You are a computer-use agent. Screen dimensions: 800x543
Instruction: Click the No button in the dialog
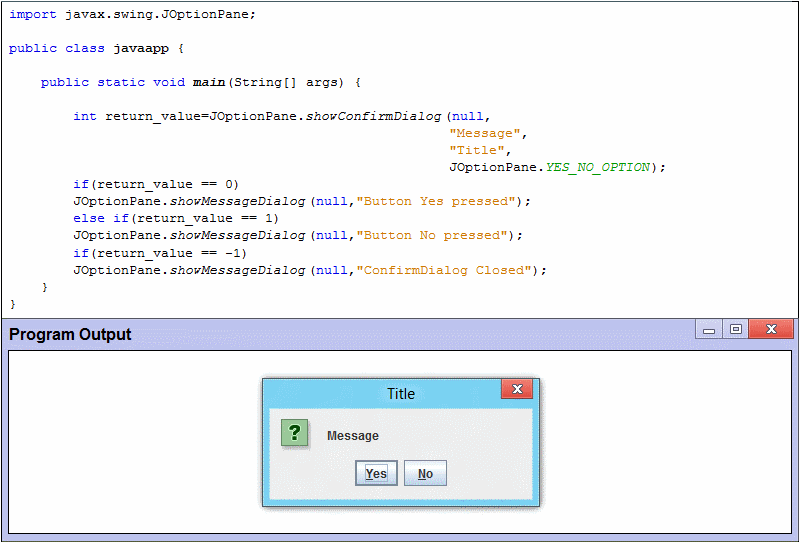(425, 473)
